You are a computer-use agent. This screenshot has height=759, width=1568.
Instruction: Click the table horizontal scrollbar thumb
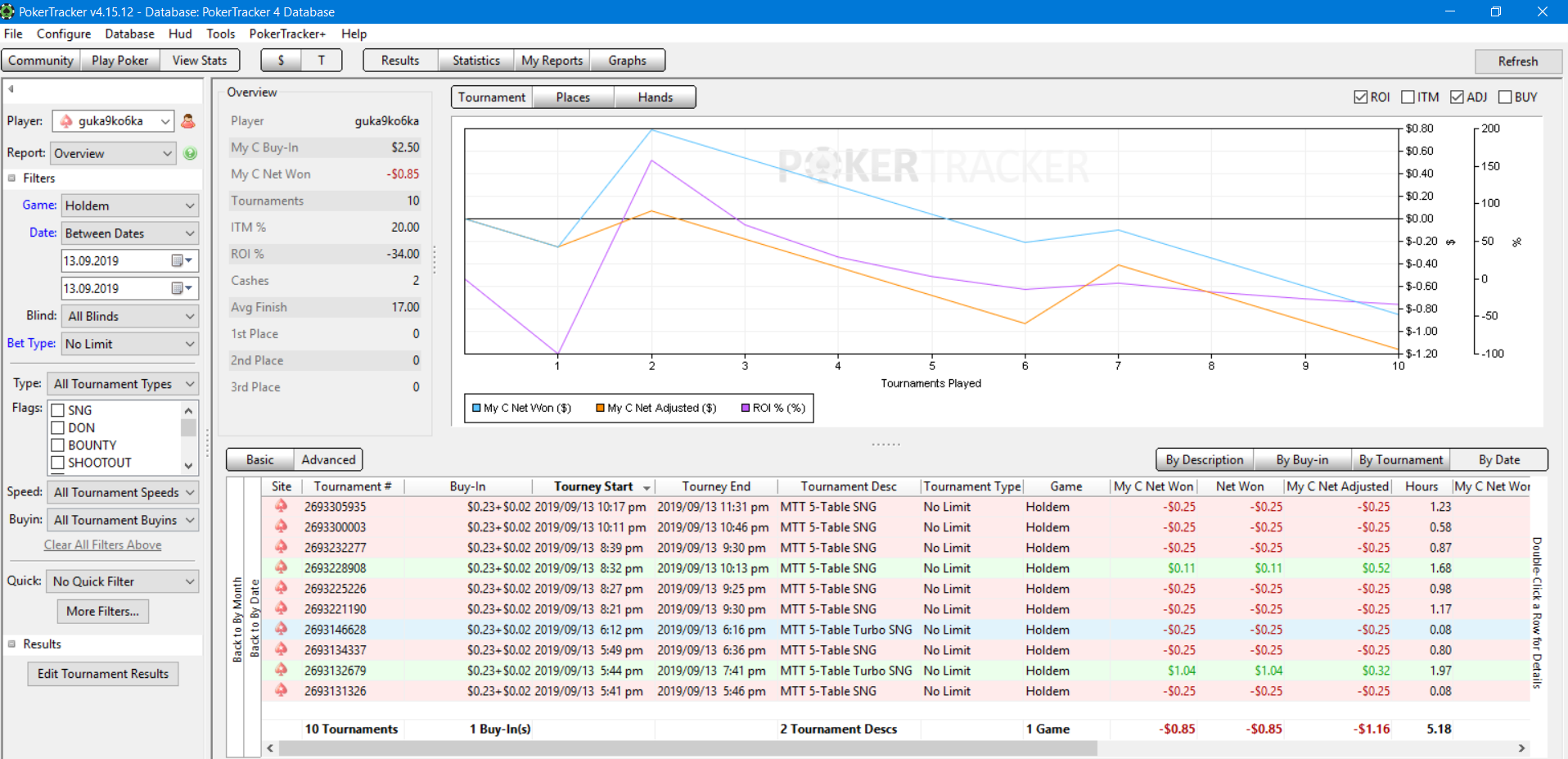(687, 748)
